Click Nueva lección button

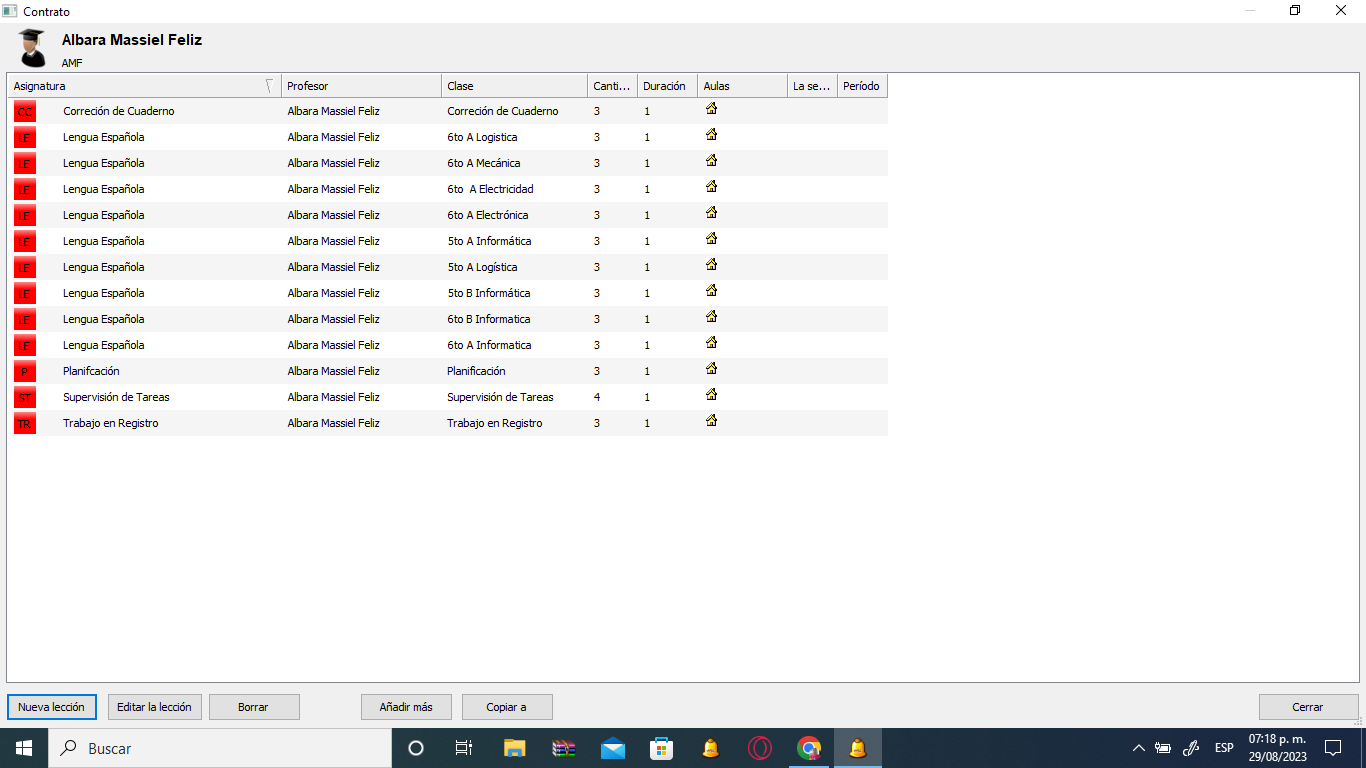(x=52, y=707)
